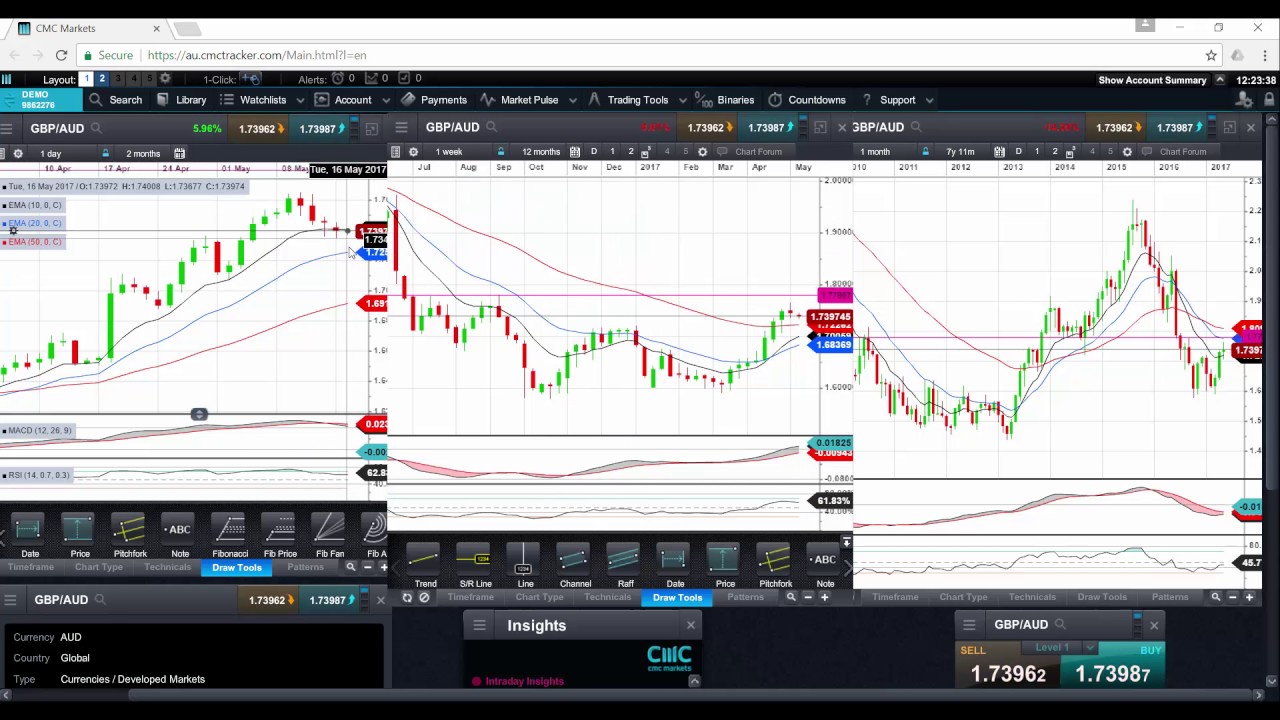Image resolution: width=1280 pixels, height=720 pixels.
Task: Switch to layout 2
Action: pos(101,79)
